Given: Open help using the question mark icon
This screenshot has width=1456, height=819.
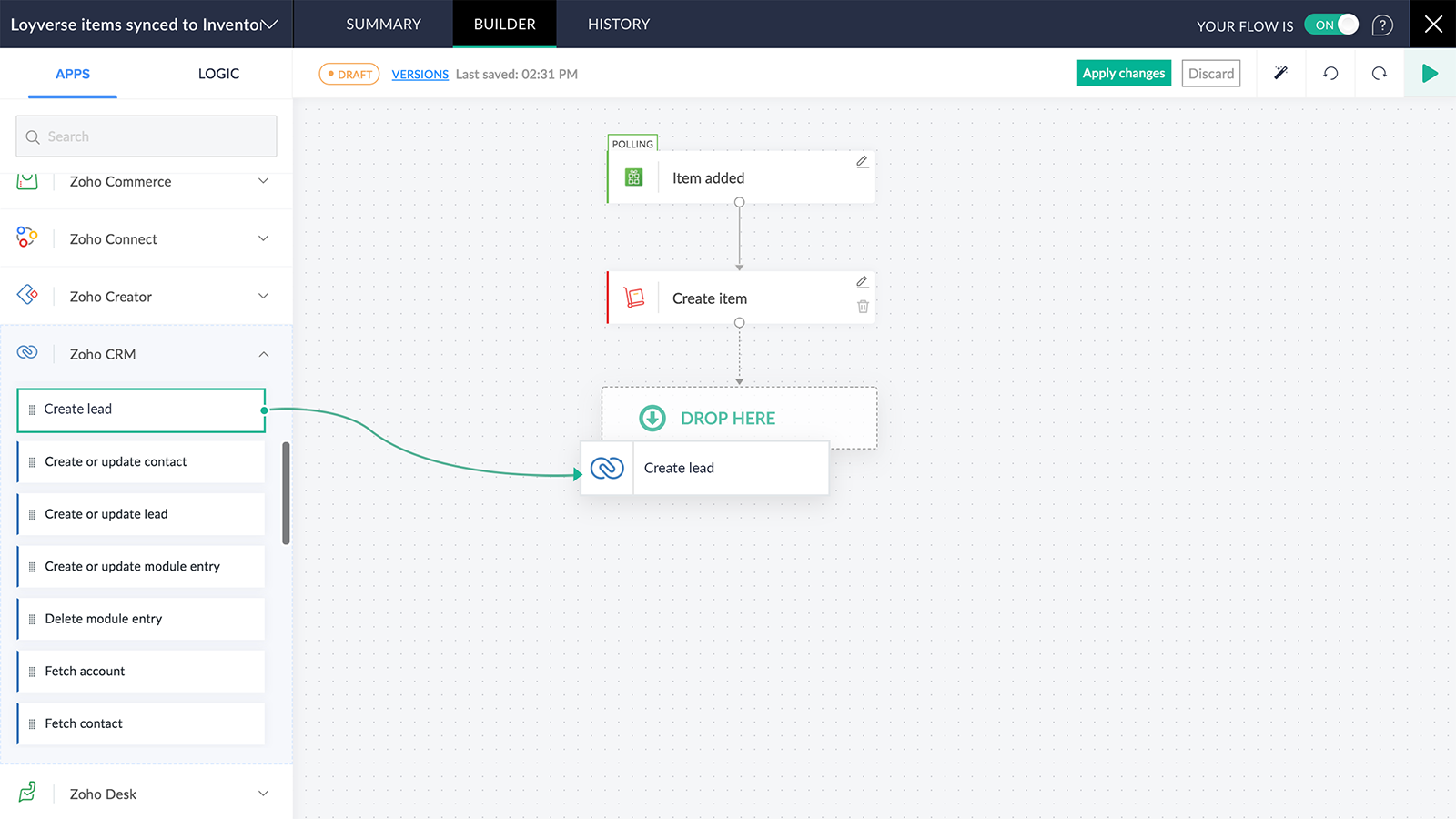Looking at the screenshot, I should pyautogui.click(x=1382, y=25).
